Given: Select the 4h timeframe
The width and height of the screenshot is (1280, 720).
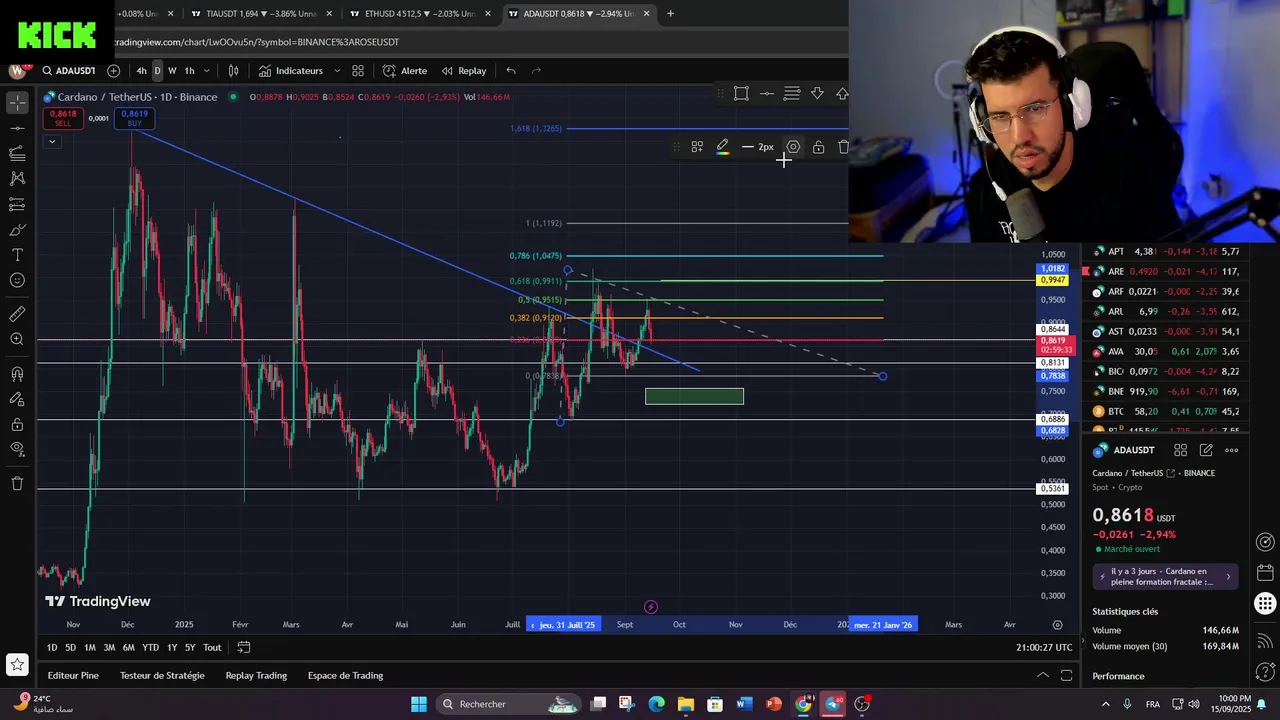Looking at the screenshot, I should (x=141, y=71).
